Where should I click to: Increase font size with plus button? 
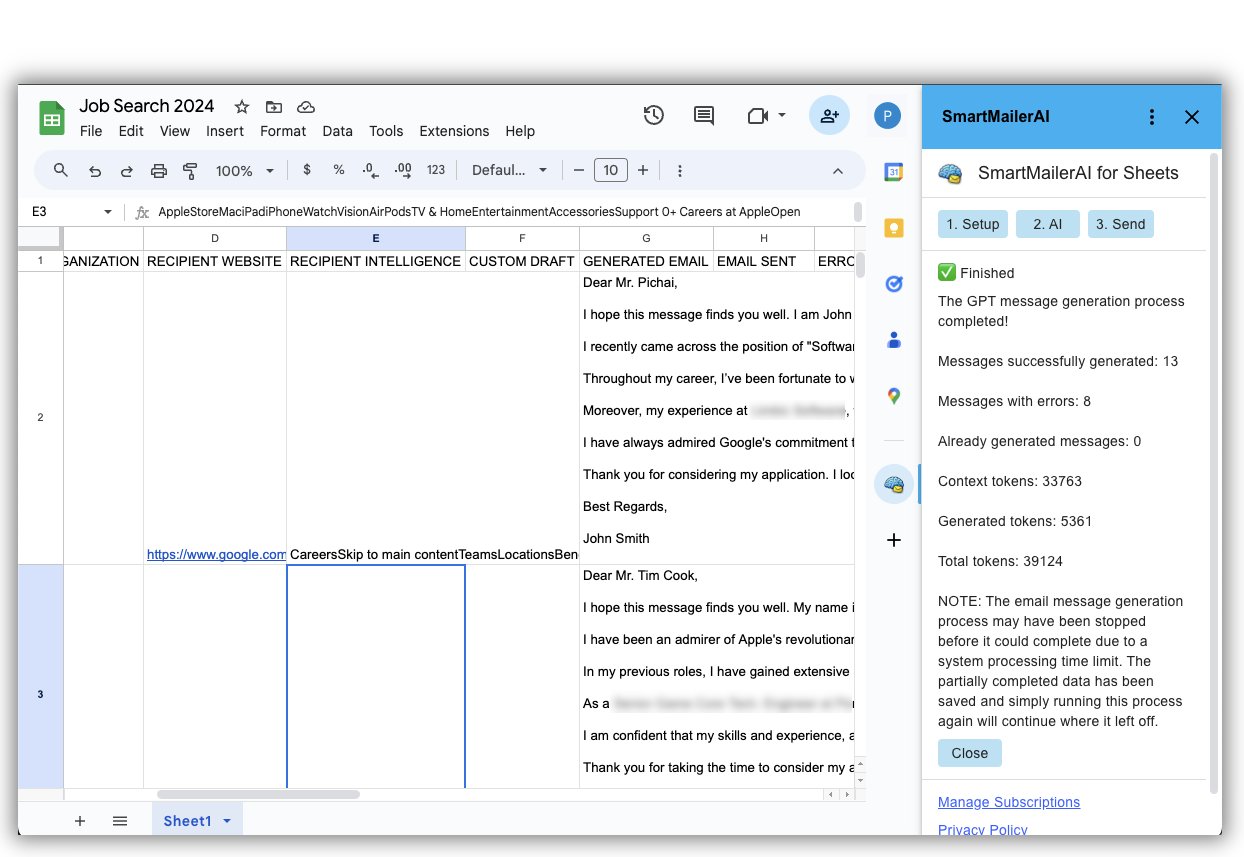click(x=643, y=171)
